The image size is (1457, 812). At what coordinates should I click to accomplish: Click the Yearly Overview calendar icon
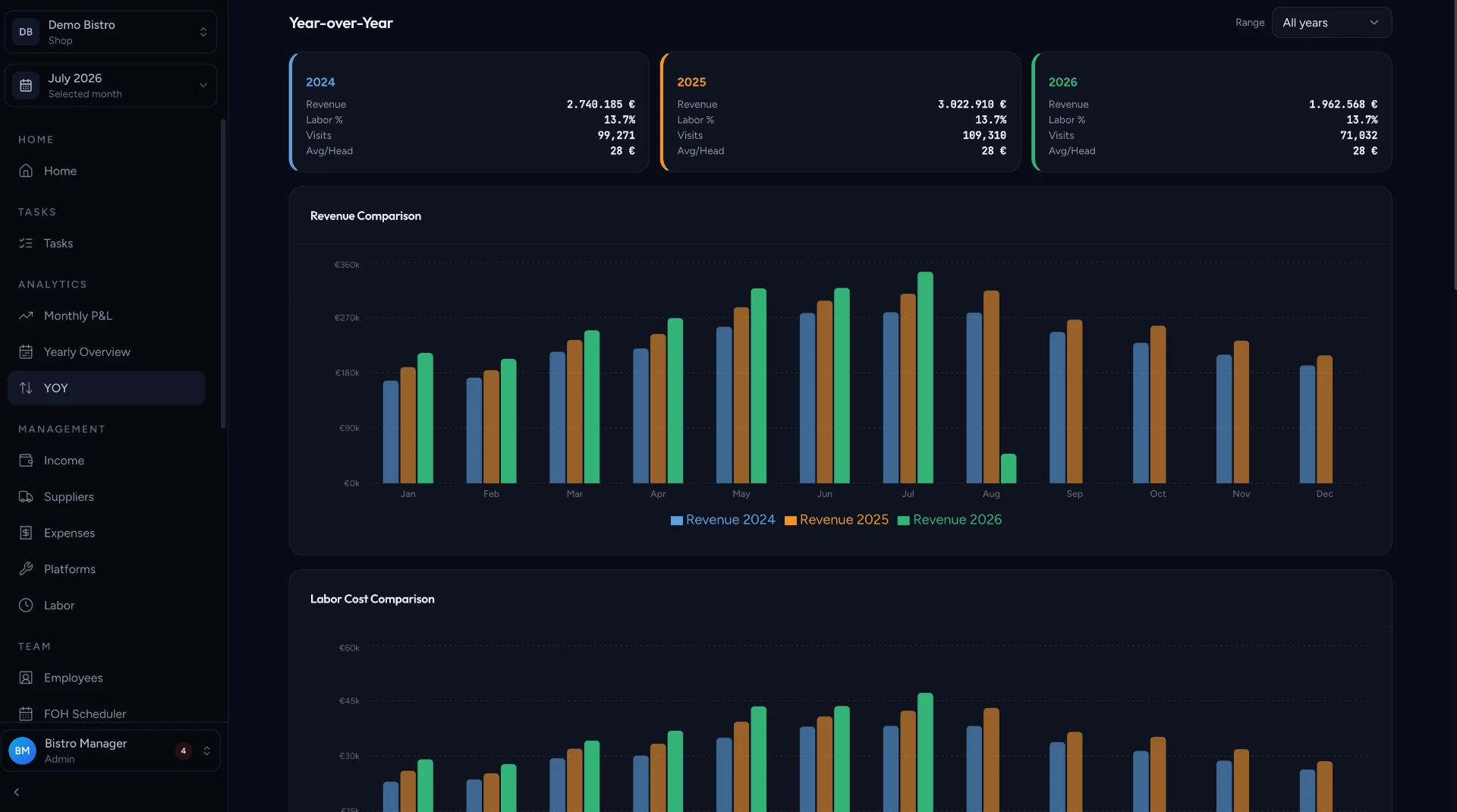pyautogui.click(x=26, y=351)
